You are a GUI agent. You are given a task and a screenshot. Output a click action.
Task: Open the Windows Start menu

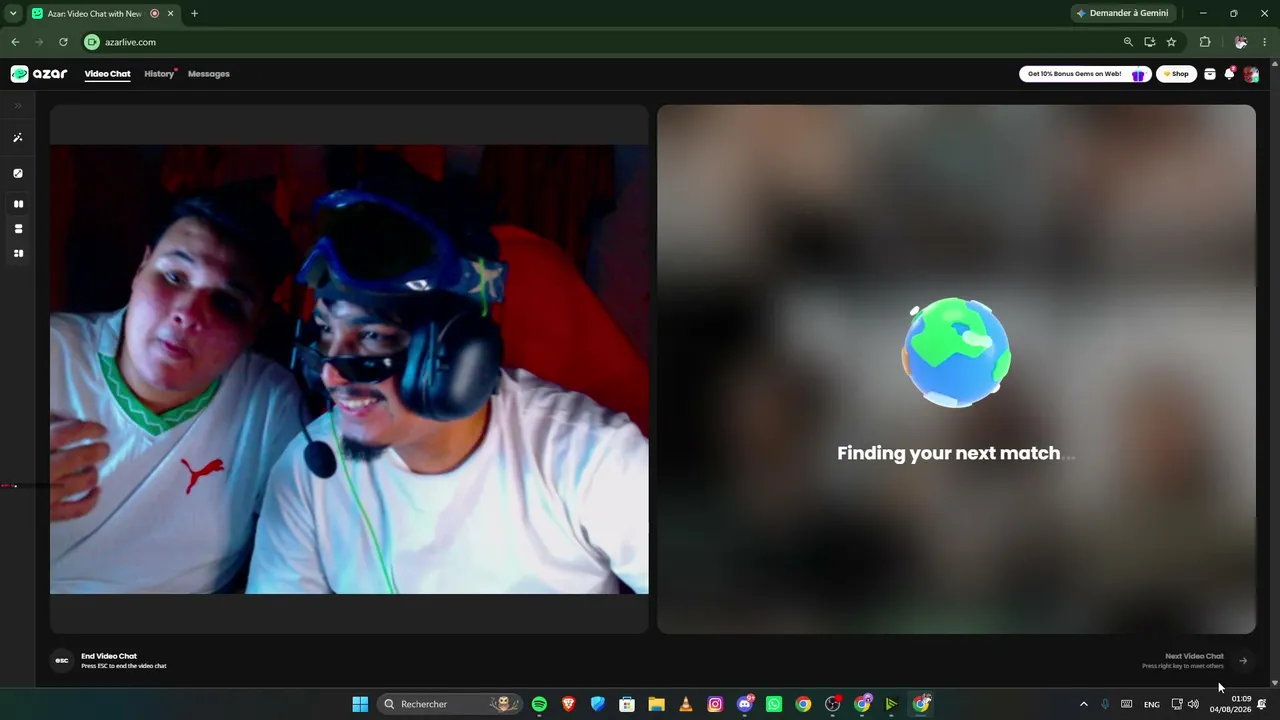click(360, 704)
